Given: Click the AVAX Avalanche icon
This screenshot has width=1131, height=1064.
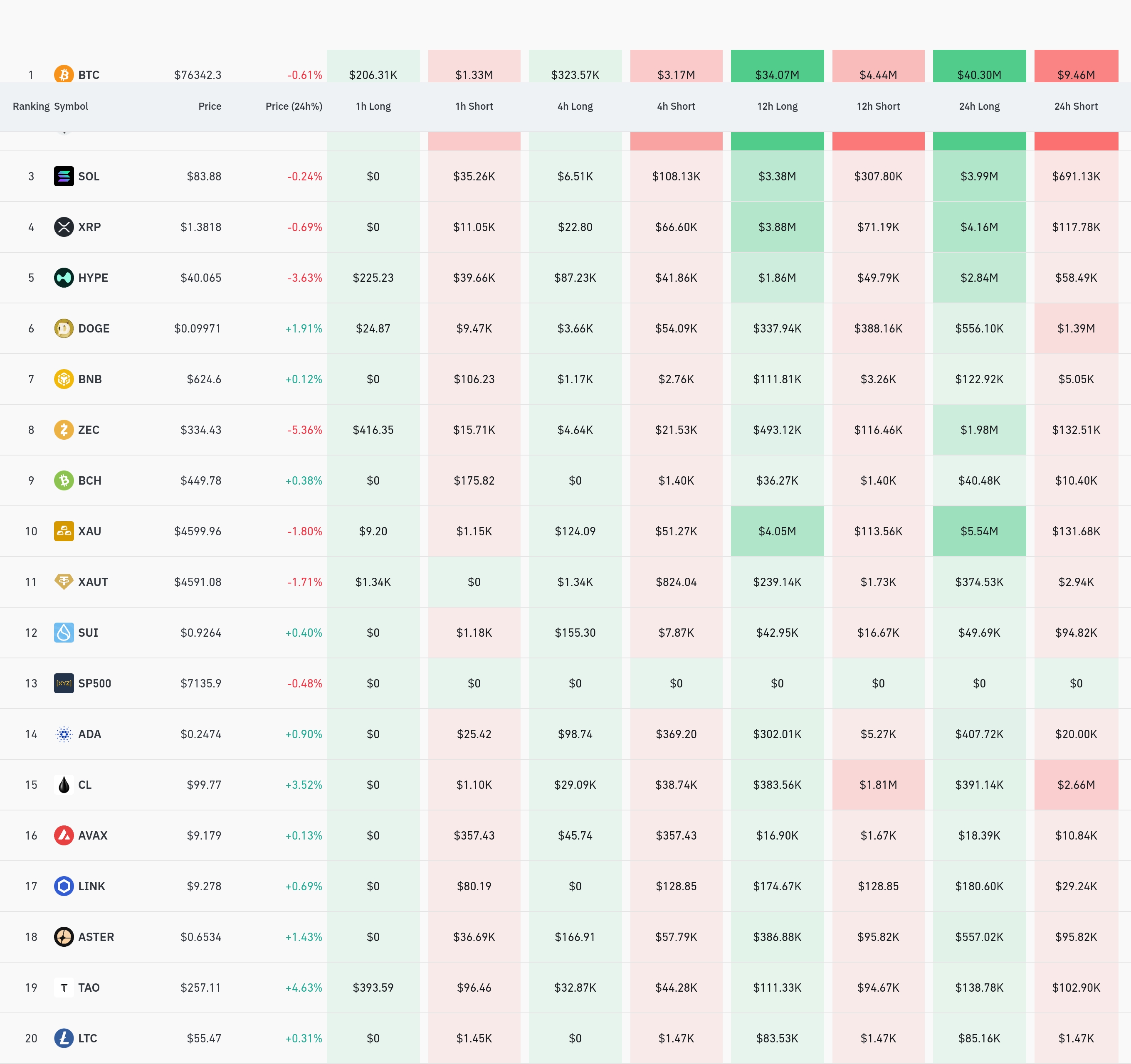Looking at the screenshot, I should [x=64, y=835].
